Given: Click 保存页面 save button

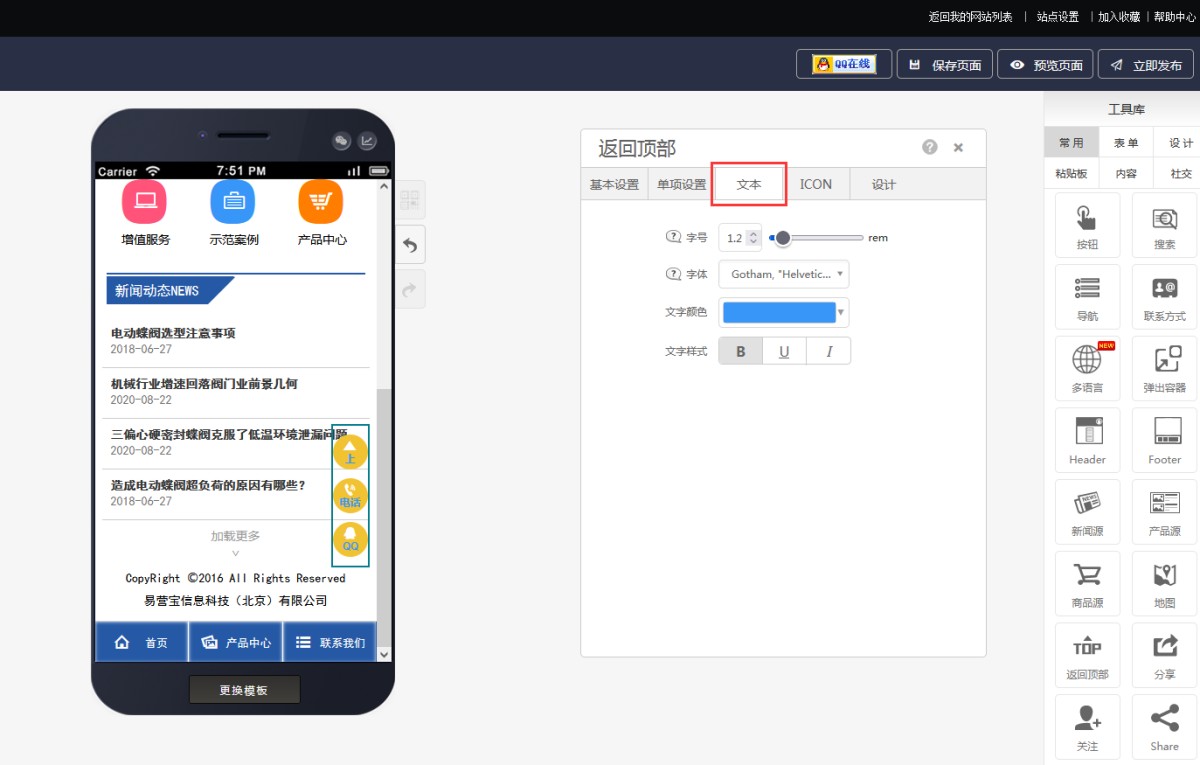Looking at the screenshot, I should (945, 64).
